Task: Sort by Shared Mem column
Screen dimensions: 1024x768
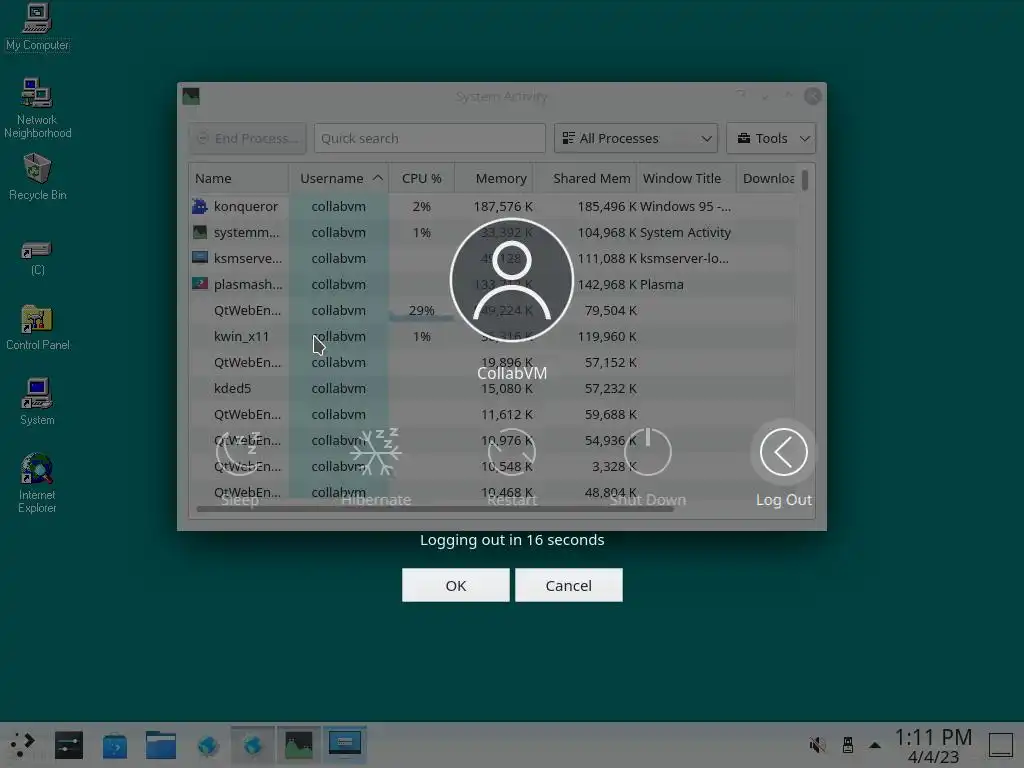Action: point(585,178)
